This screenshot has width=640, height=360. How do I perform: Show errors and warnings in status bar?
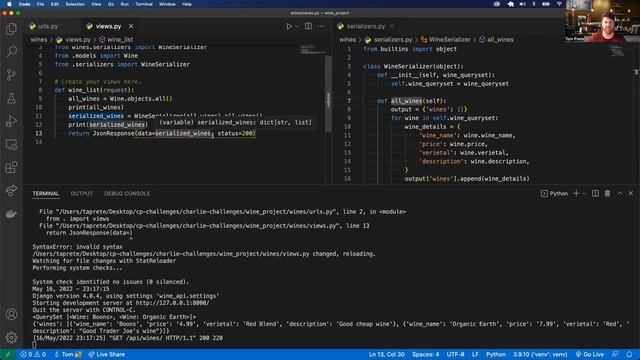33,354
